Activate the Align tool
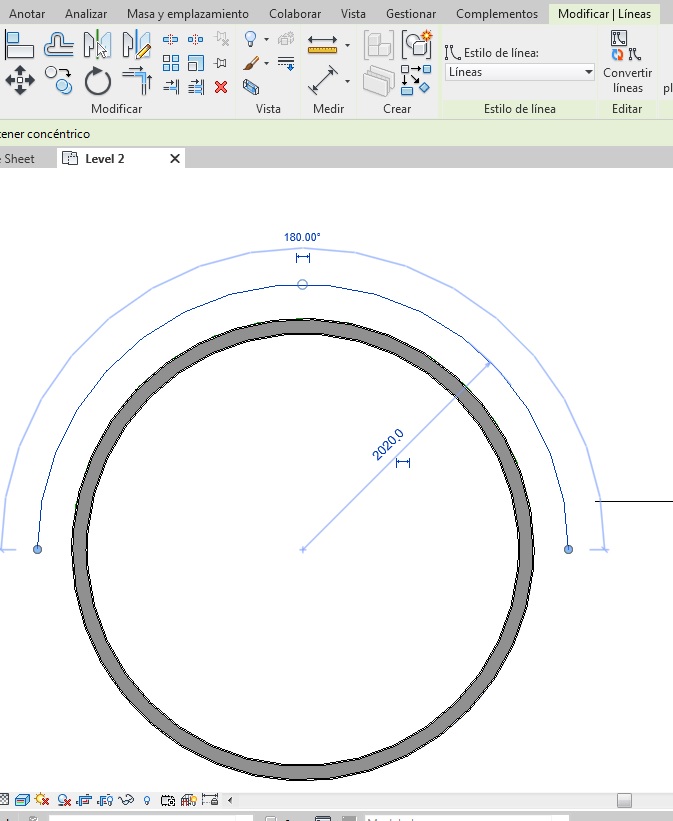 pyautogui.click(x=22, y=44)
